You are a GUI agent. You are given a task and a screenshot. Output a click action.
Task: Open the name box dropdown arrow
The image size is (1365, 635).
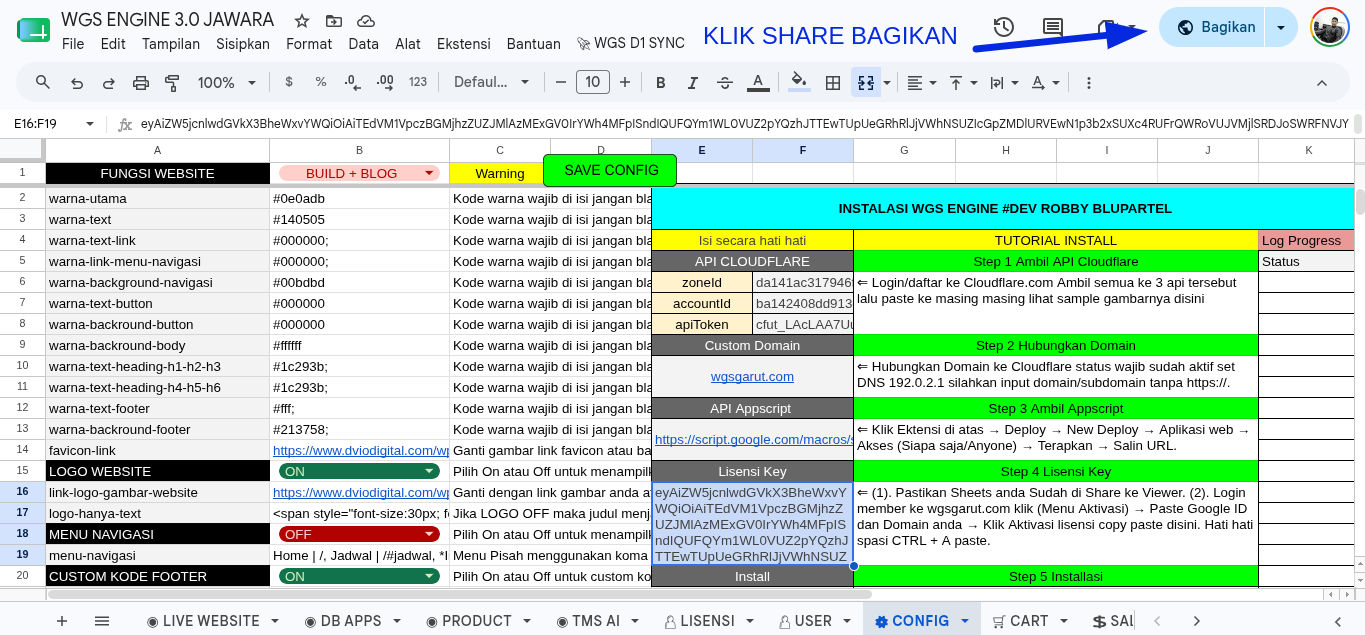[x=90, y=124]
